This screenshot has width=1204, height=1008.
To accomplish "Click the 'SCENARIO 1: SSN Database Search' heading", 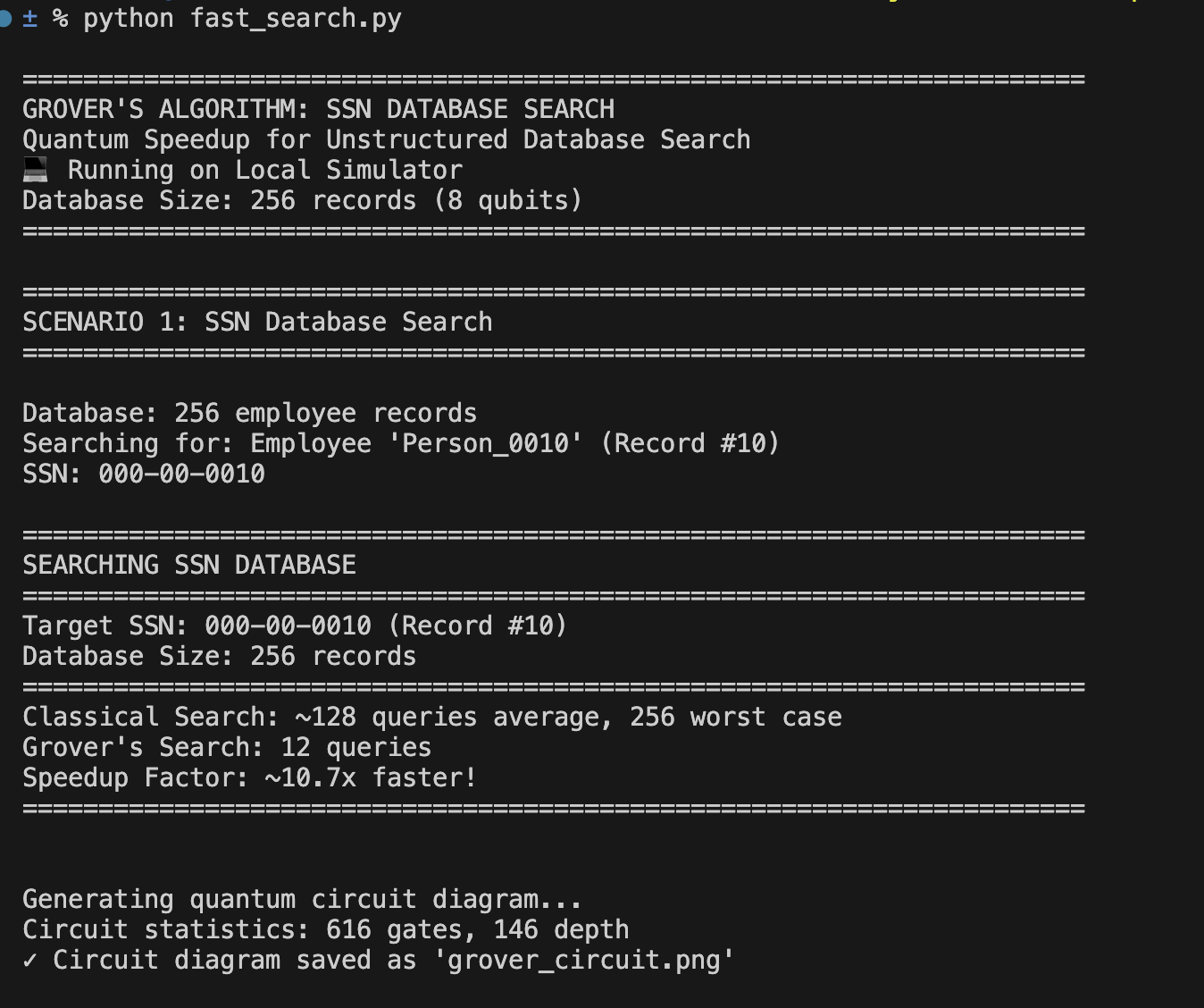I will point(257,322).
